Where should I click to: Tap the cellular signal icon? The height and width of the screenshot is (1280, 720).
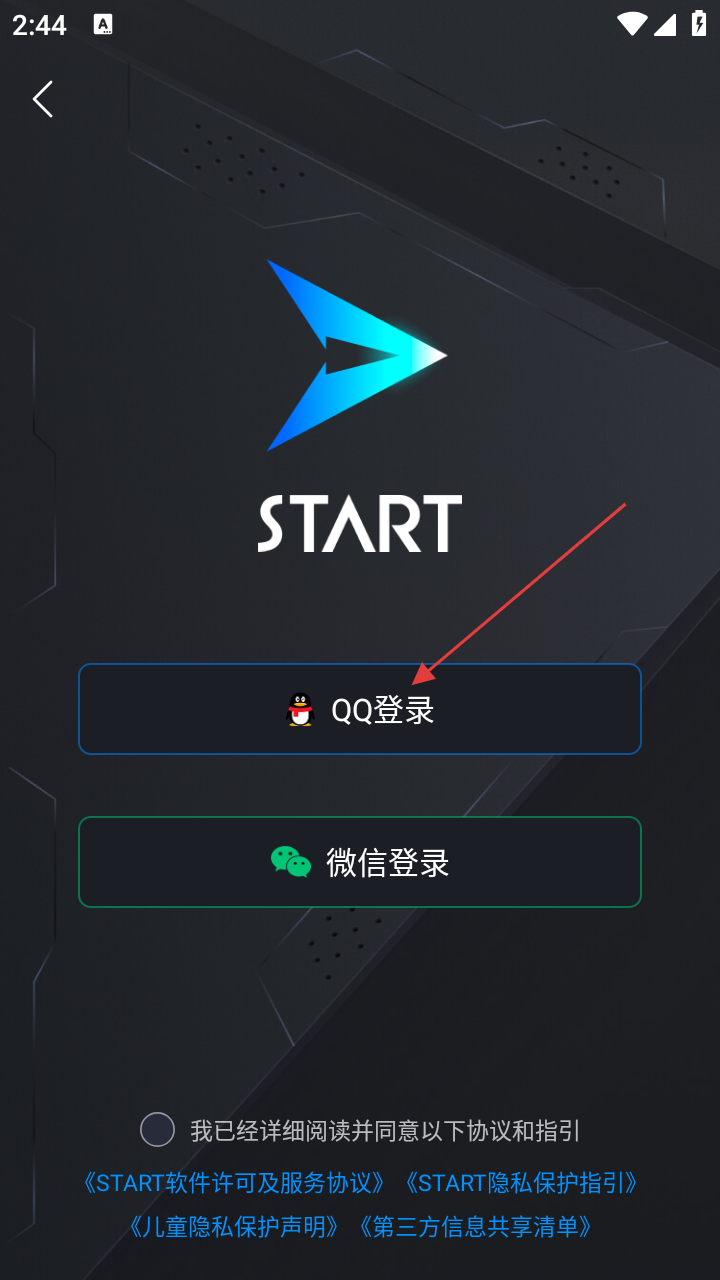[x=665, y=24]
